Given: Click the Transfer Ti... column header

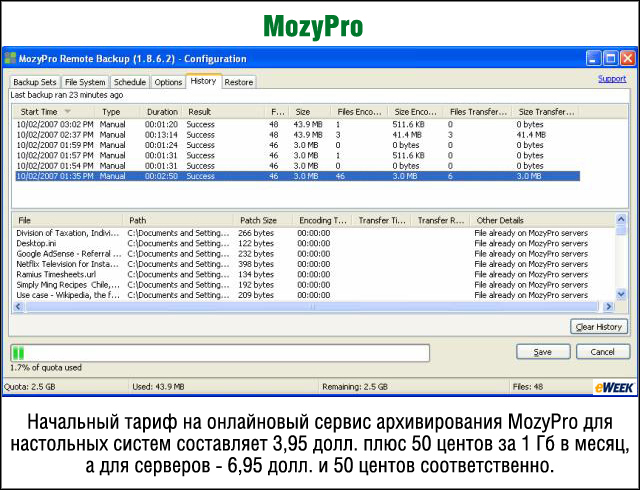Looking at the screenshot, I should 382,220.
